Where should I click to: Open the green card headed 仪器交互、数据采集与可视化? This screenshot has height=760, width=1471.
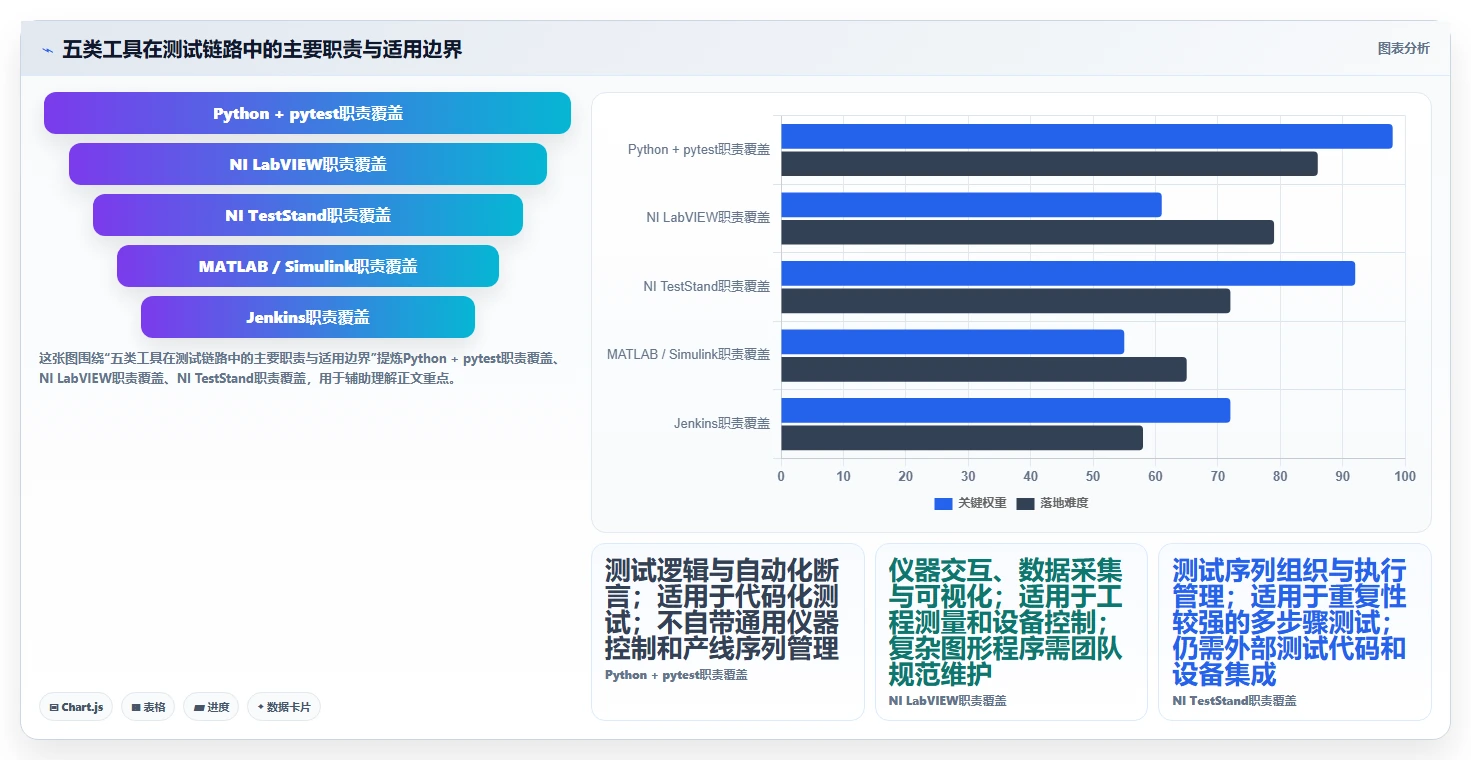pos(1011,631)
